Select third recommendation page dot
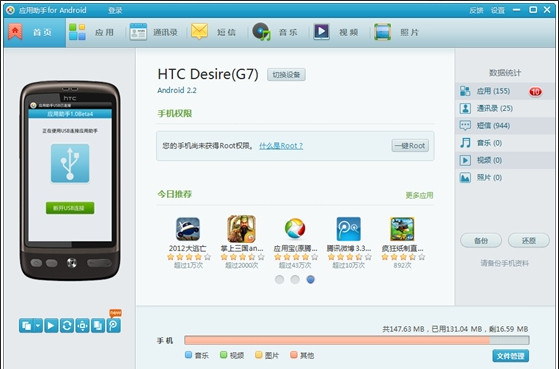The image size is (559, 369). [311, 280]
